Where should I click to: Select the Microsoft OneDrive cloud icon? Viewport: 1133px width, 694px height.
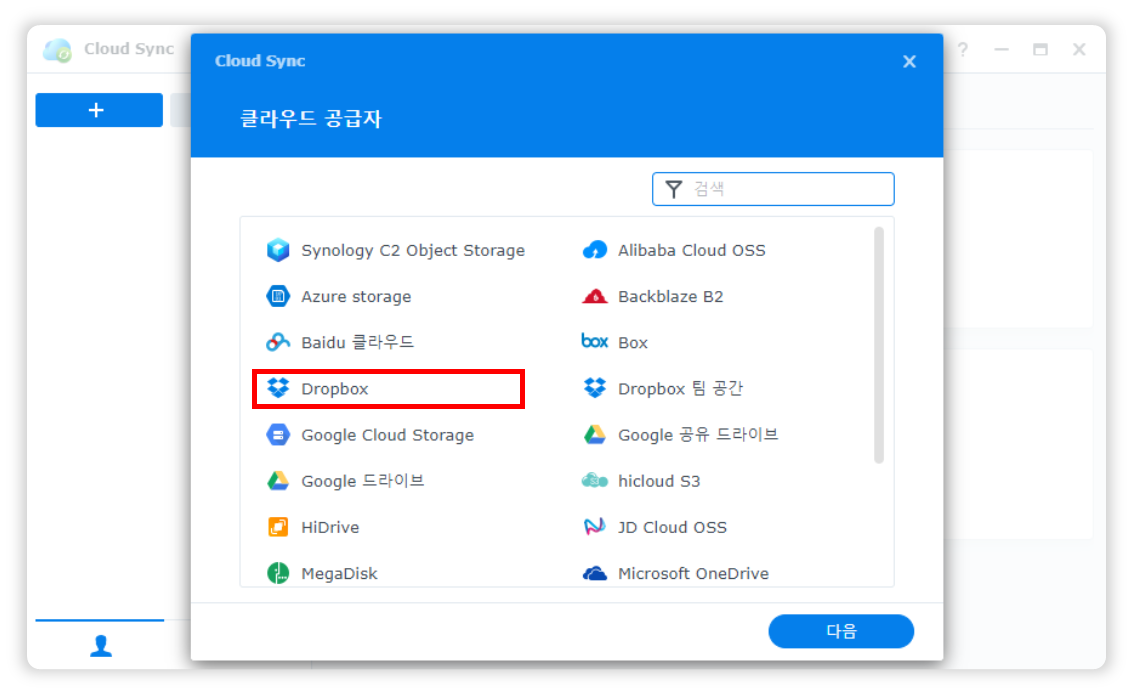click(595, 573)
